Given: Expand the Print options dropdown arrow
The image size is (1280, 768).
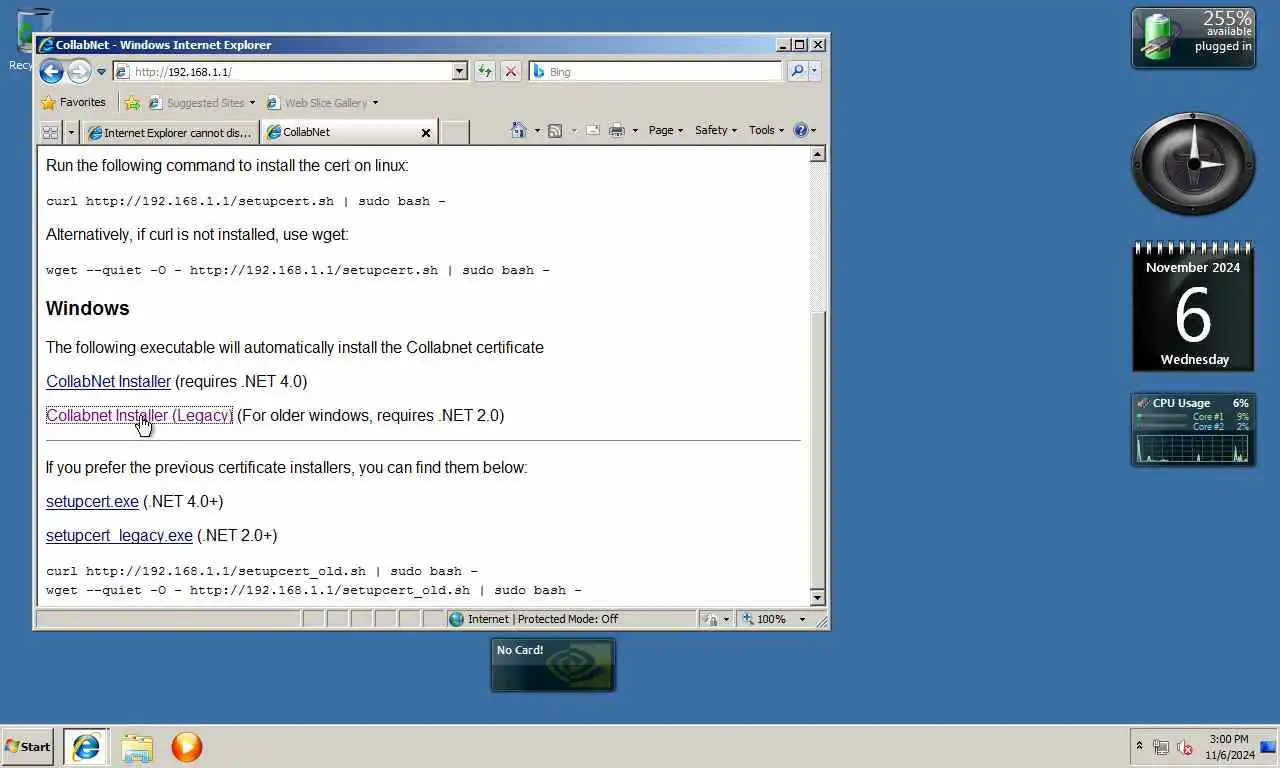Looking at the screenshot, I should click(x=635, y=131).
